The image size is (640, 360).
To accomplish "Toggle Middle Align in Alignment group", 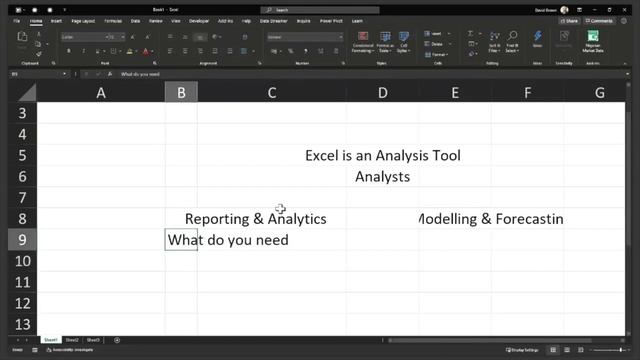I will (185, 37).
